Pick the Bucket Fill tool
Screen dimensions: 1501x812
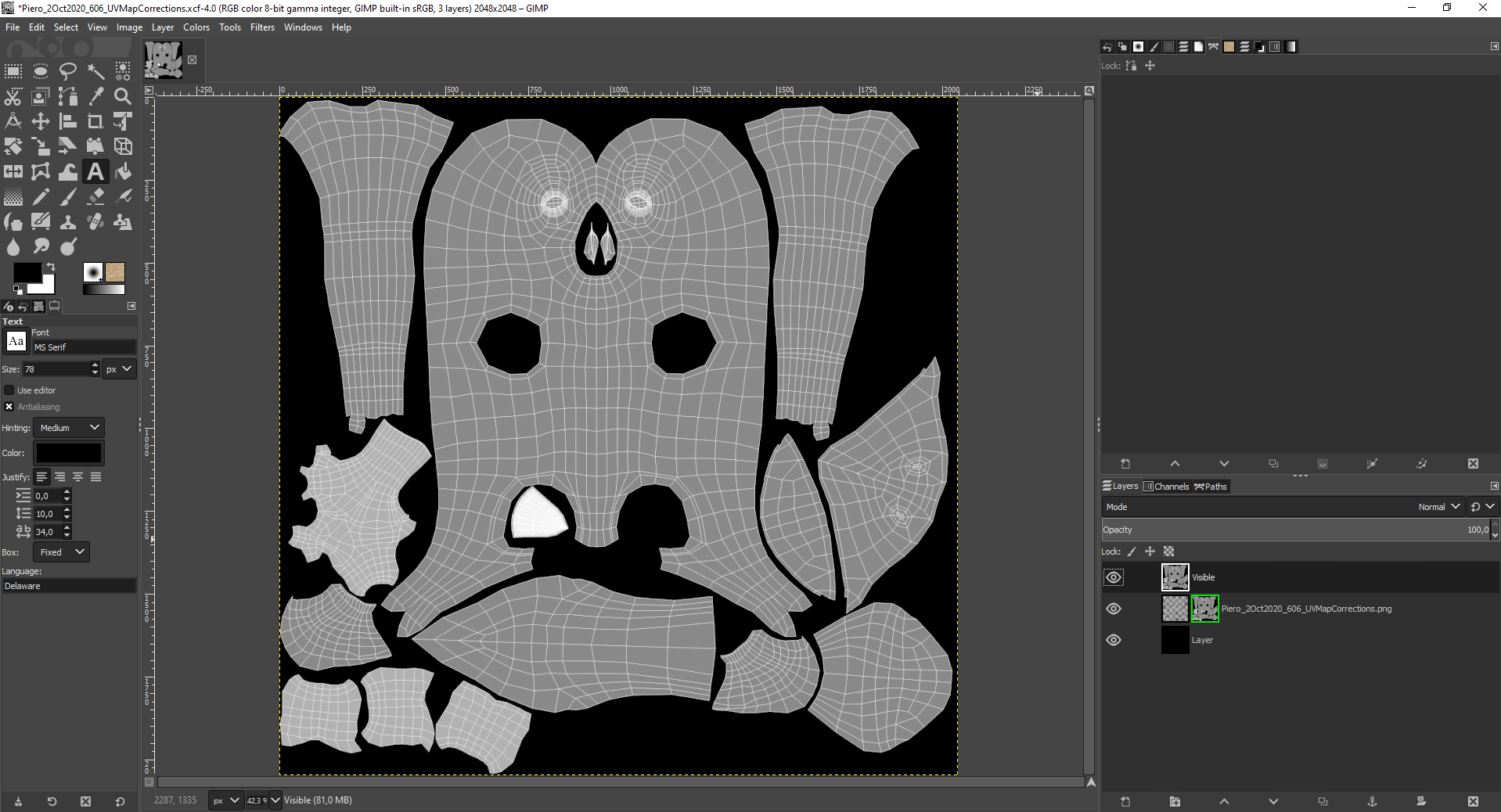click(x=123, y=172)
